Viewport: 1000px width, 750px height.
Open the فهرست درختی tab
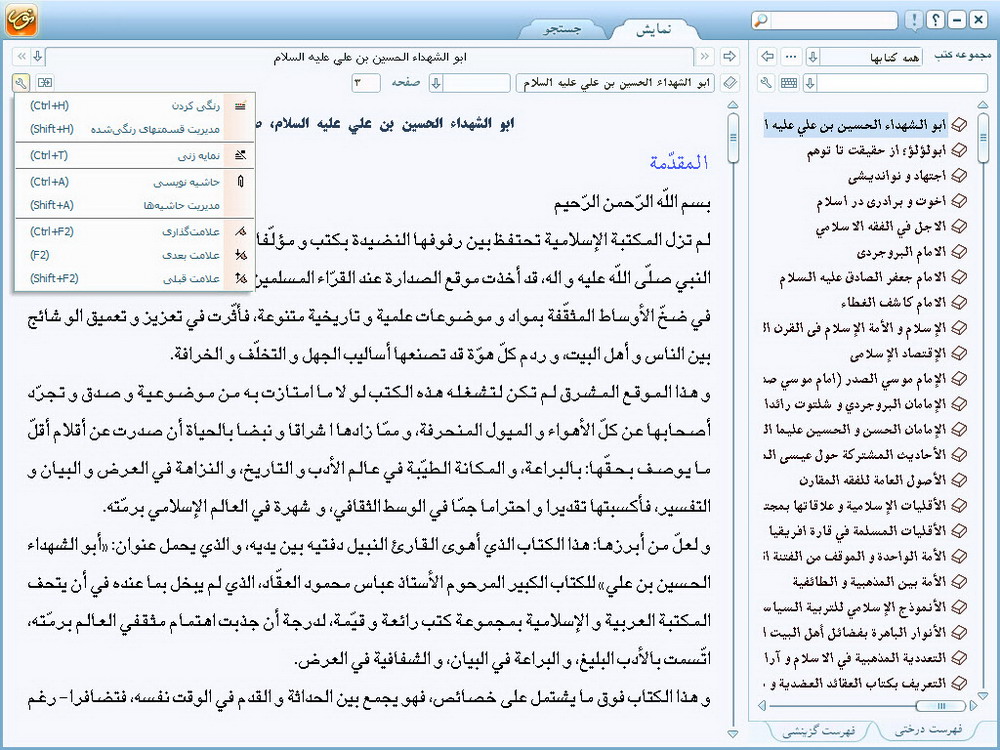[929, 729]
